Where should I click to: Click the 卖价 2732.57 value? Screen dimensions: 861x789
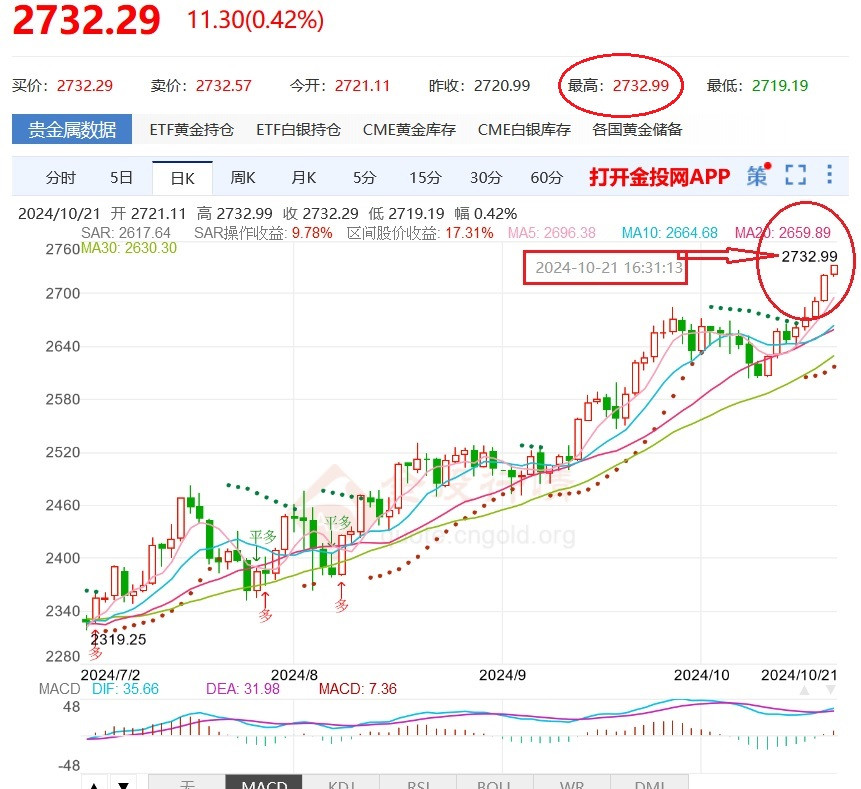223,86
